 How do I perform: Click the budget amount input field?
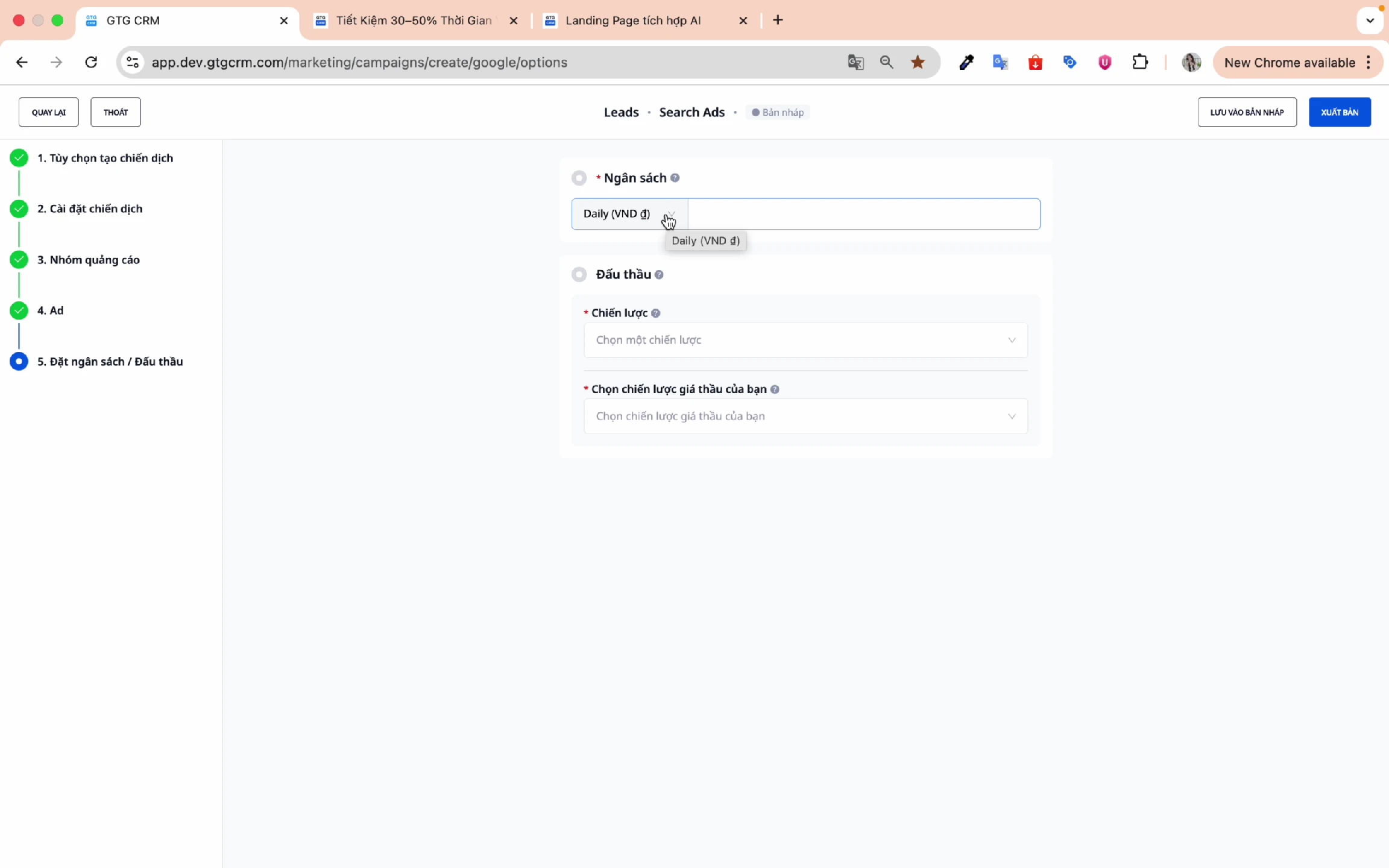point(863,214)
